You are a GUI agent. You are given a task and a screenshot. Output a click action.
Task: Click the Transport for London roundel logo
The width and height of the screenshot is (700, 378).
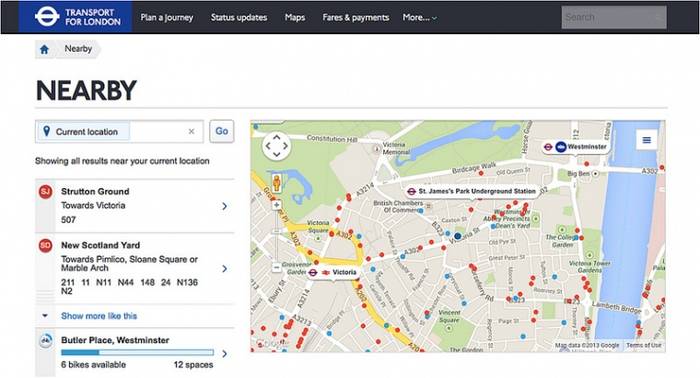coord(47,17)
